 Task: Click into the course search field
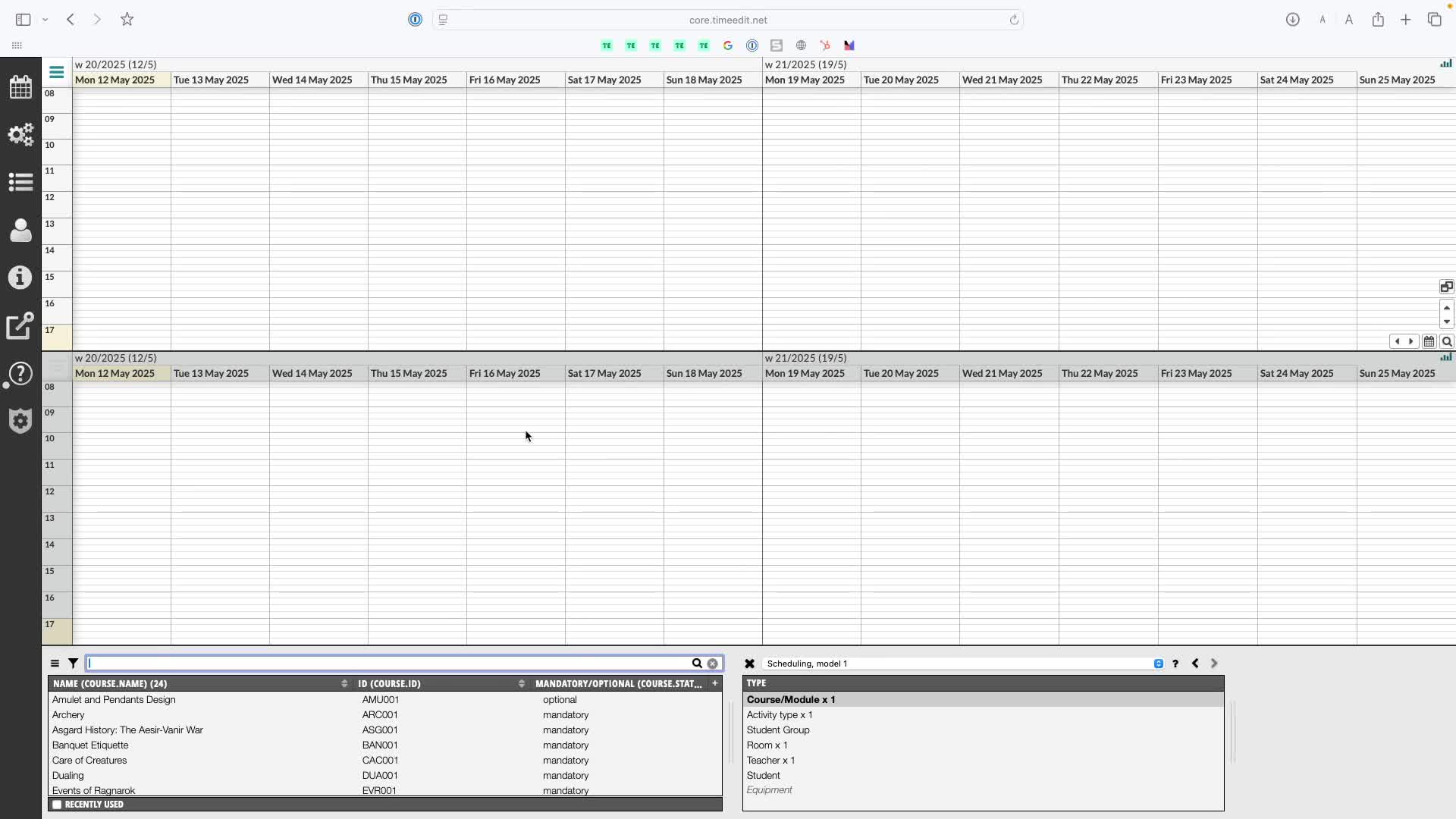(x=387, y=664)
